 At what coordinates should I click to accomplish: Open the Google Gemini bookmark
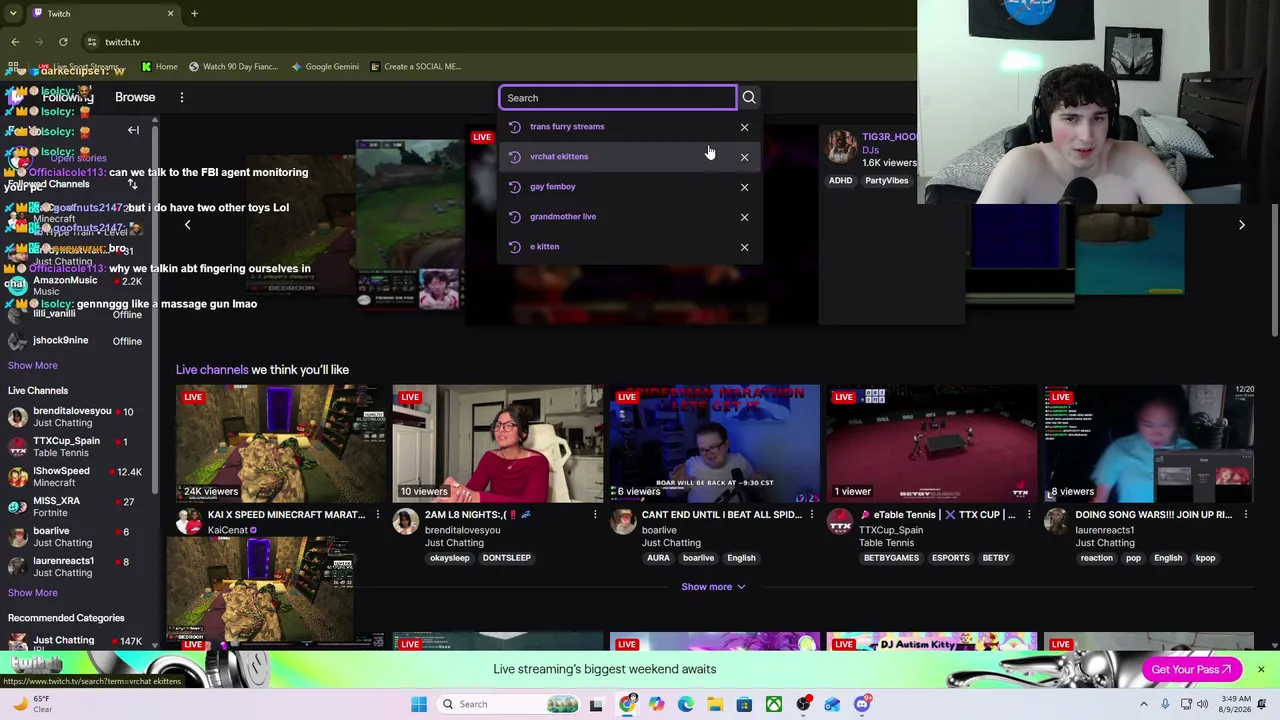[325, 66]
